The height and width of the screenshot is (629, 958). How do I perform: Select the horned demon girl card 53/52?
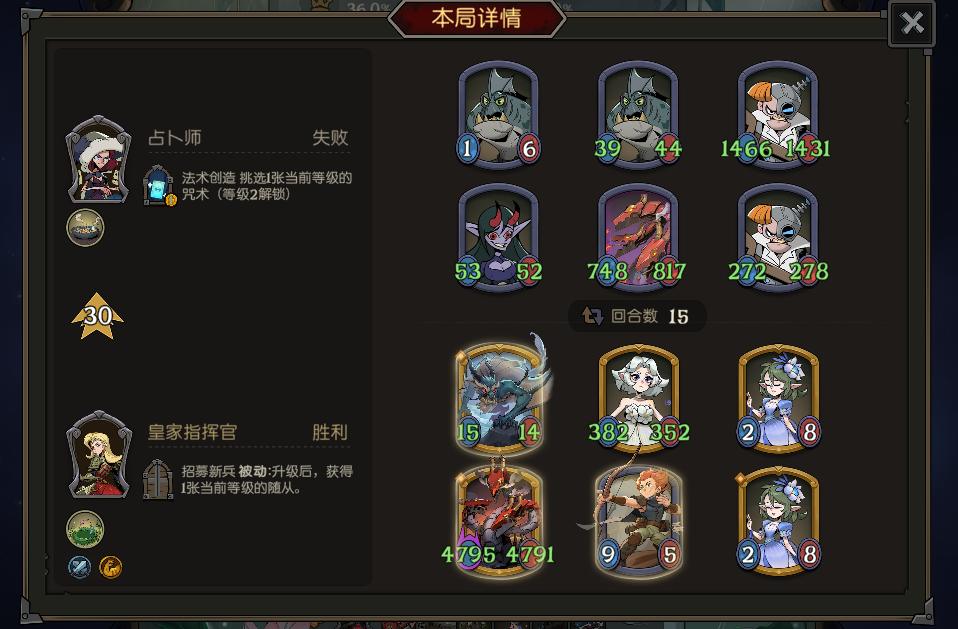point(499,238)
